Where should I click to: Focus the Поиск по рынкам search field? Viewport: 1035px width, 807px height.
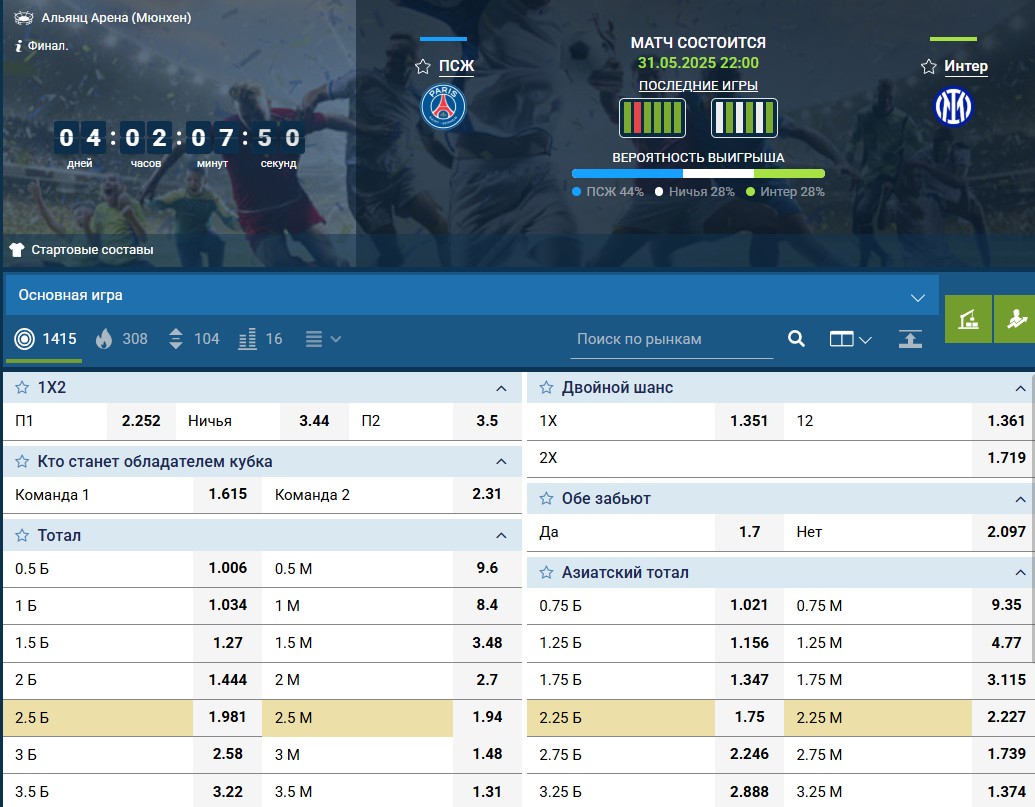pos(671,339)
